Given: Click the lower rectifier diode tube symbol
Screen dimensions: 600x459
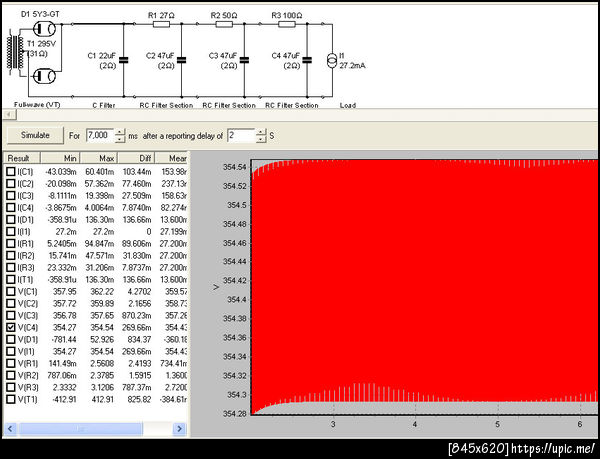Looking at the screenshot, I should 44,76.
